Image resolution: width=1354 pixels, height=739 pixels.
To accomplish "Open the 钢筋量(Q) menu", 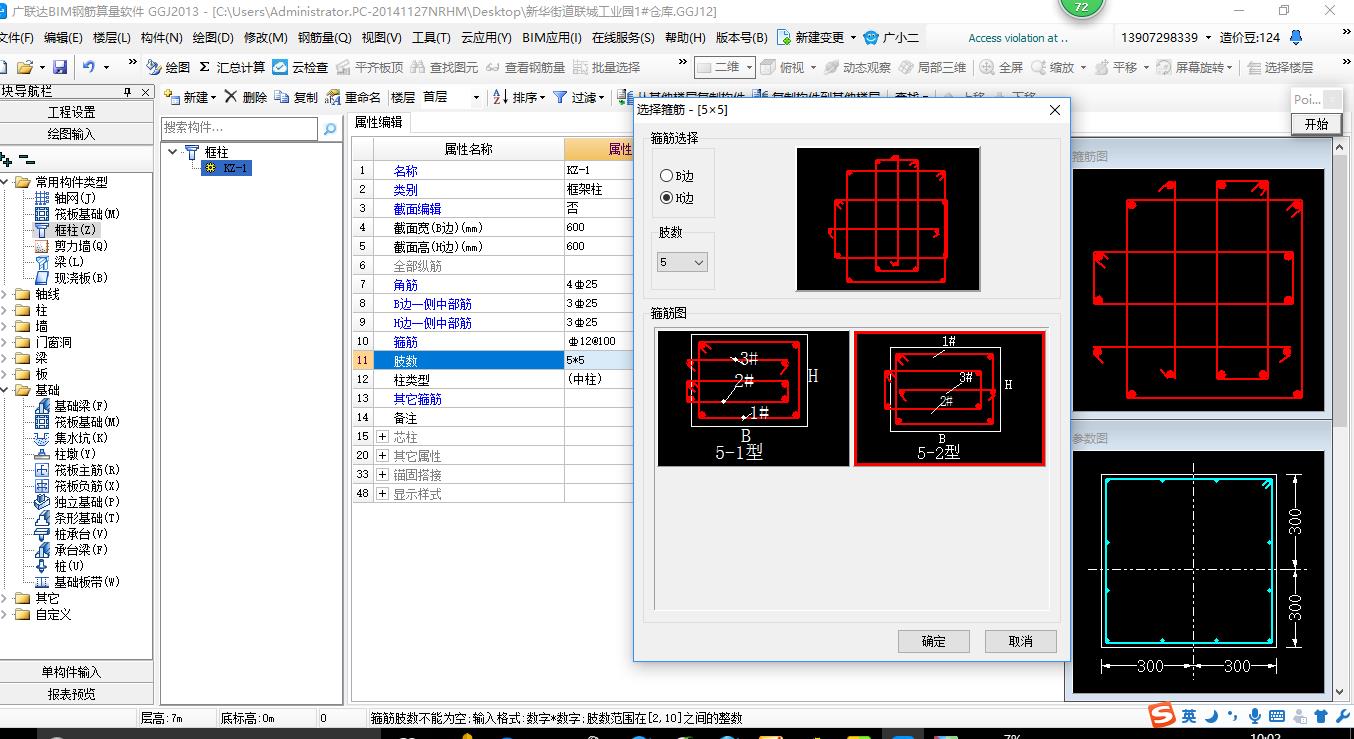I will click(324, 38).
